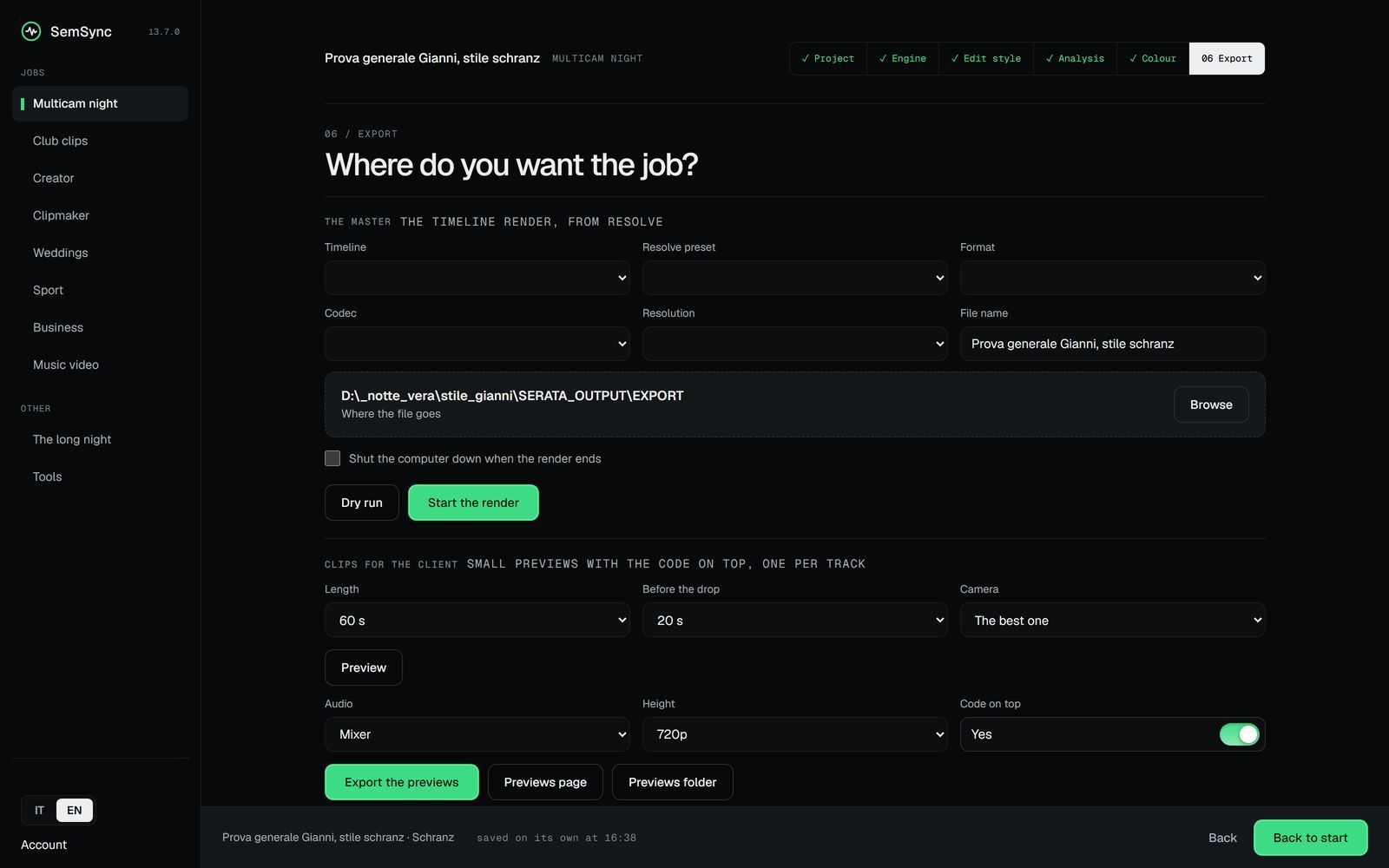Image resolution: width=1389 pixels, height=868 pixels.
Task: Click the footer project name Schranz text
Action: [x=339, y=838]
